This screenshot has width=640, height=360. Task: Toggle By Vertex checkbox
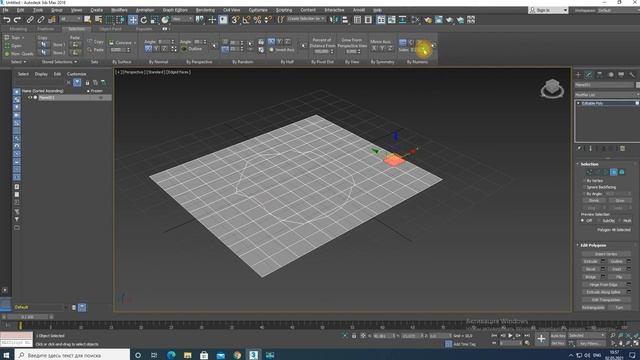point(584,180)
